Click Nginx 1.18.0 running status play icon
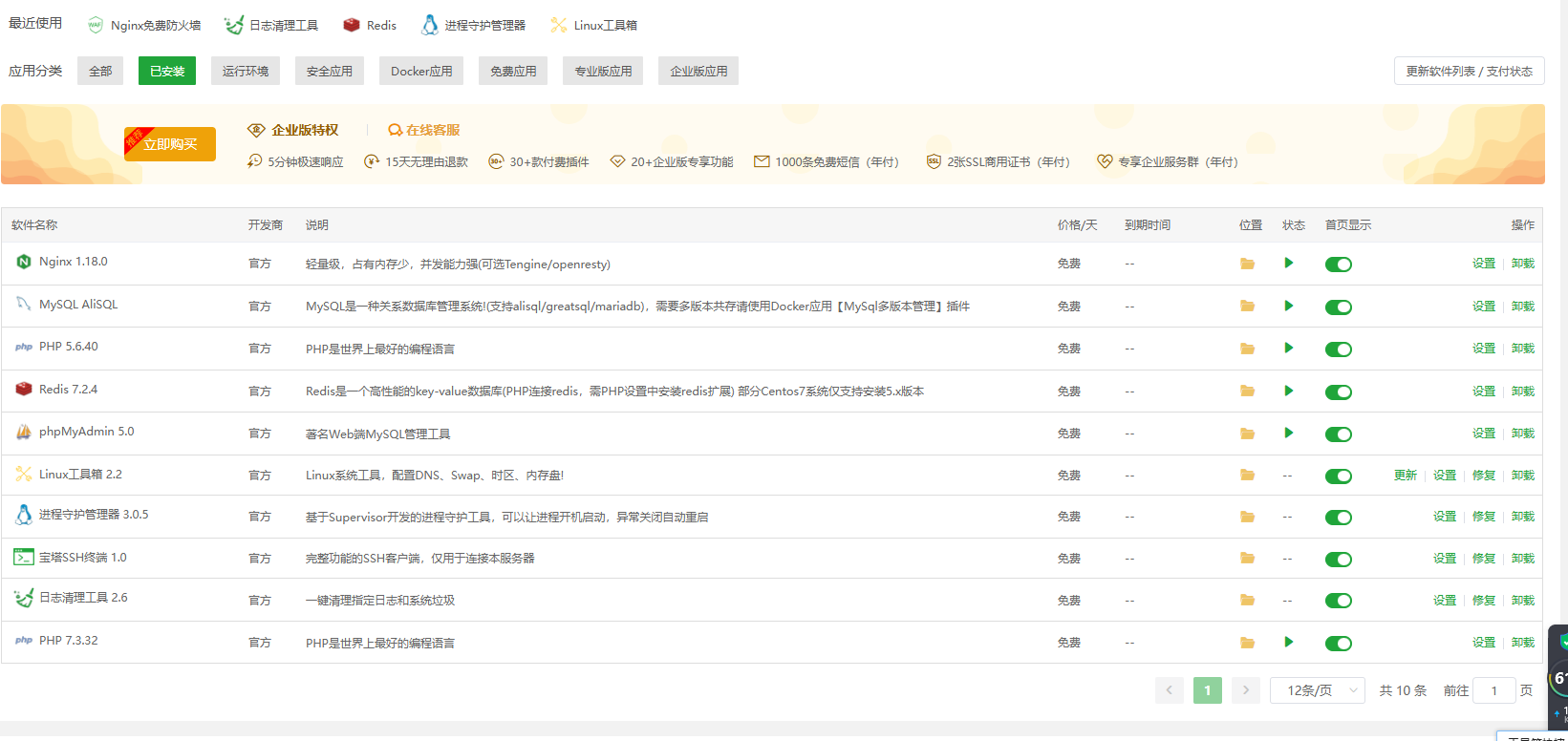Viewport: 1568px width, 741px height. coord(1289,263)
